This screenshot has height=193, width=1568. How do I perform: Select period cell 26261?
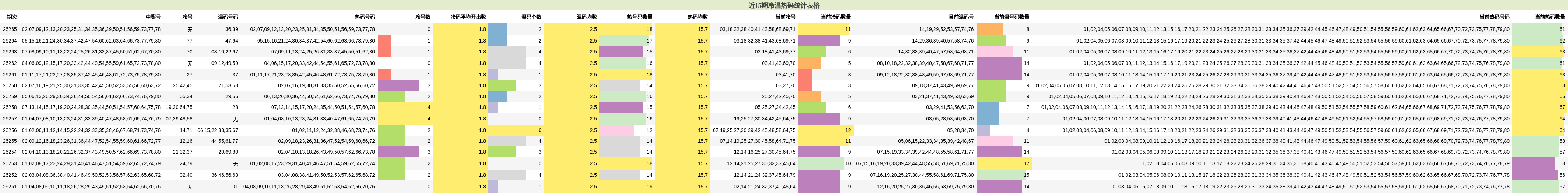pos(10,74)
